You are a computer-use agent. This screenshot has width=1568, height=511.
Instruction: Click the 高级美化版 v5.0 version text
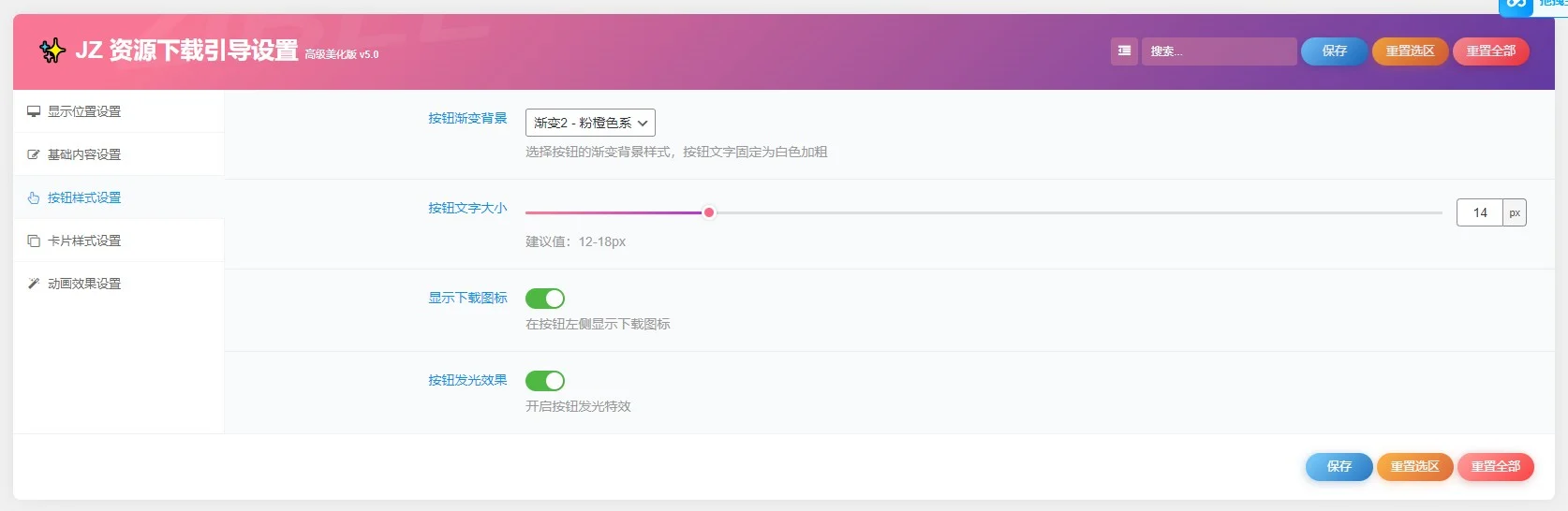(342, 54)
